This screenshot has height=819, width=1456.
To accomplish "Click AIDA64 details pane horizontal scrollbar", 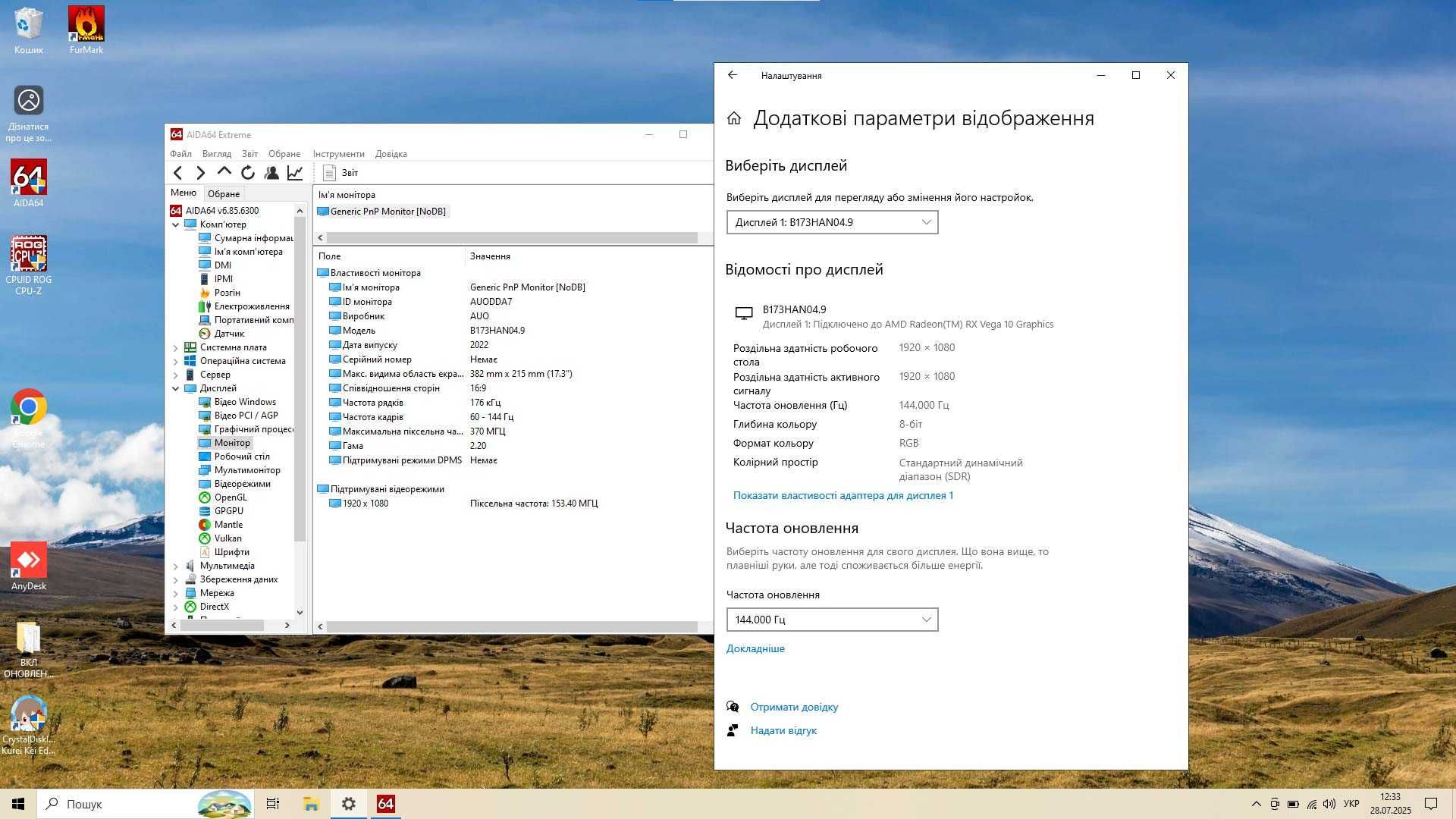I will 512,626.
